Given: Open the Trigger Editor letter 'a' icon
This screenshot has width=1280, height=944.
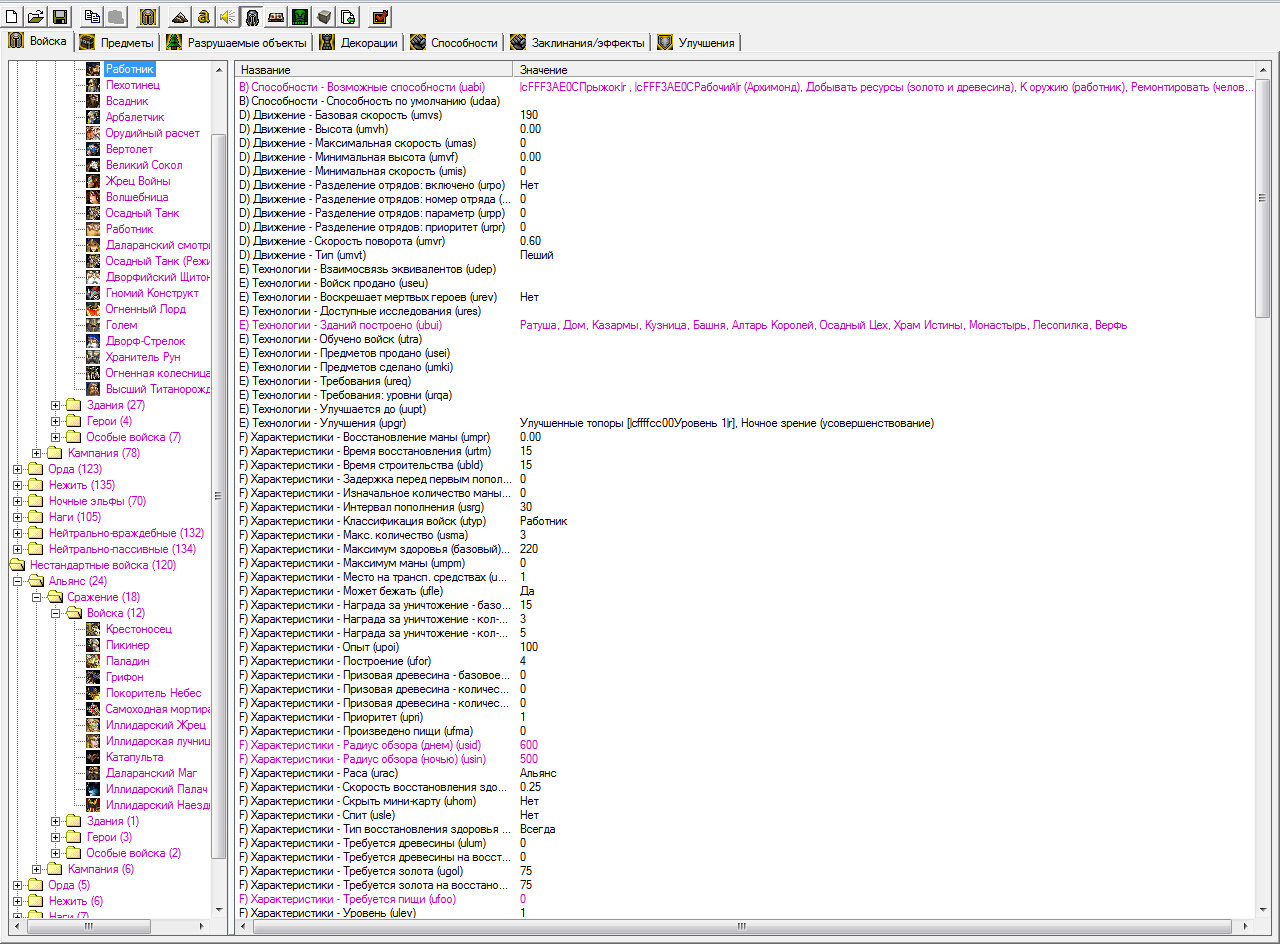Looking at the screenshot, I should tap(203, 16).
